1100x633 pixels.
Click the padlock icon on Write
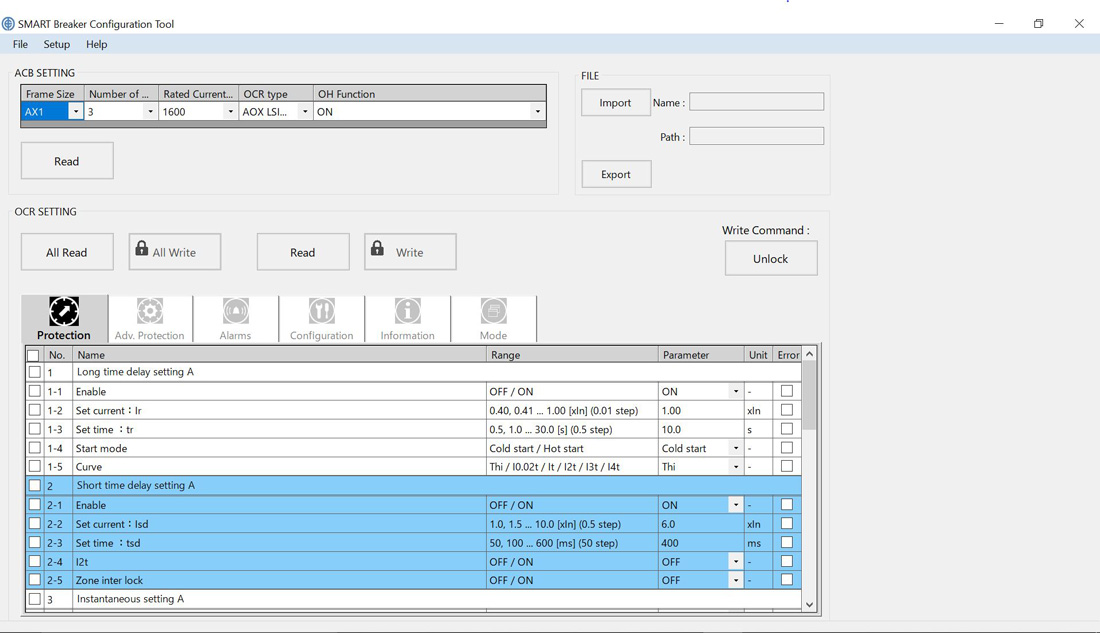[377, 248]
